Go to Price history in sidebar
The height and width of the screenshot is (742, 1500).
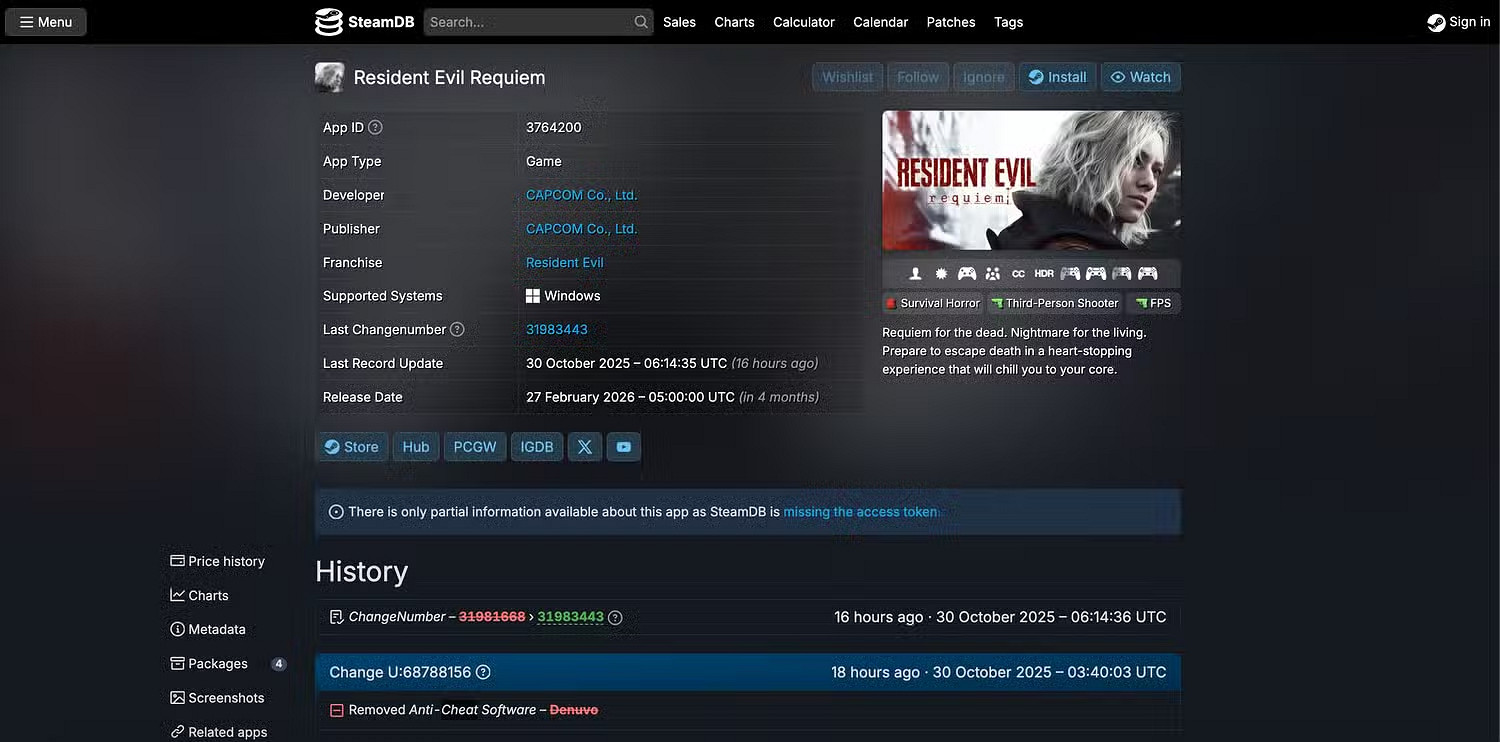pyautogui.click(x=226, y=561)
